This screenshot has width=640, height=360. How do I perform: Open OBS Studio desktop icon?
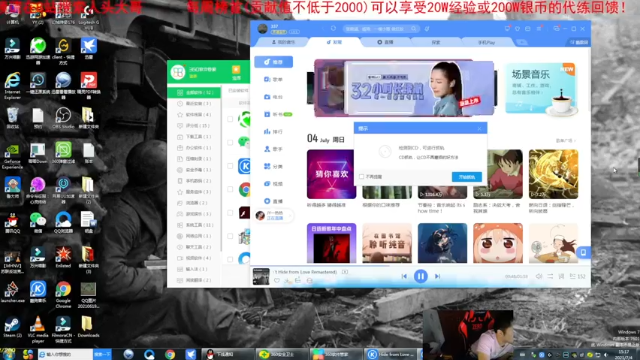click(x=63, y=118)
